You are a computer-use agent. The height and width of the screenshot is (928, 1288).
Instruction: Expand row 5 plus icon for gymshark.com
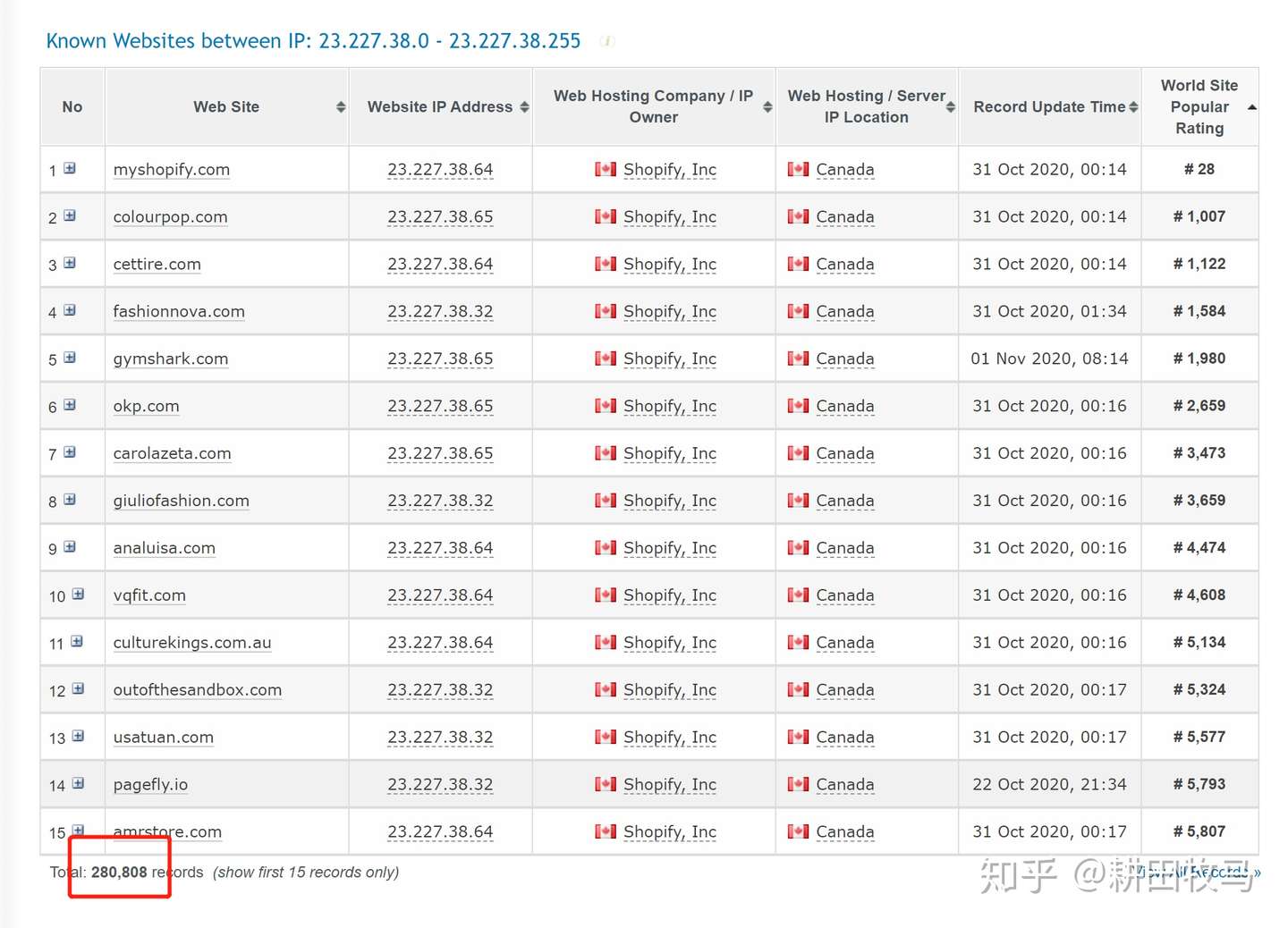pyautogui.click(x=70, y=358)
